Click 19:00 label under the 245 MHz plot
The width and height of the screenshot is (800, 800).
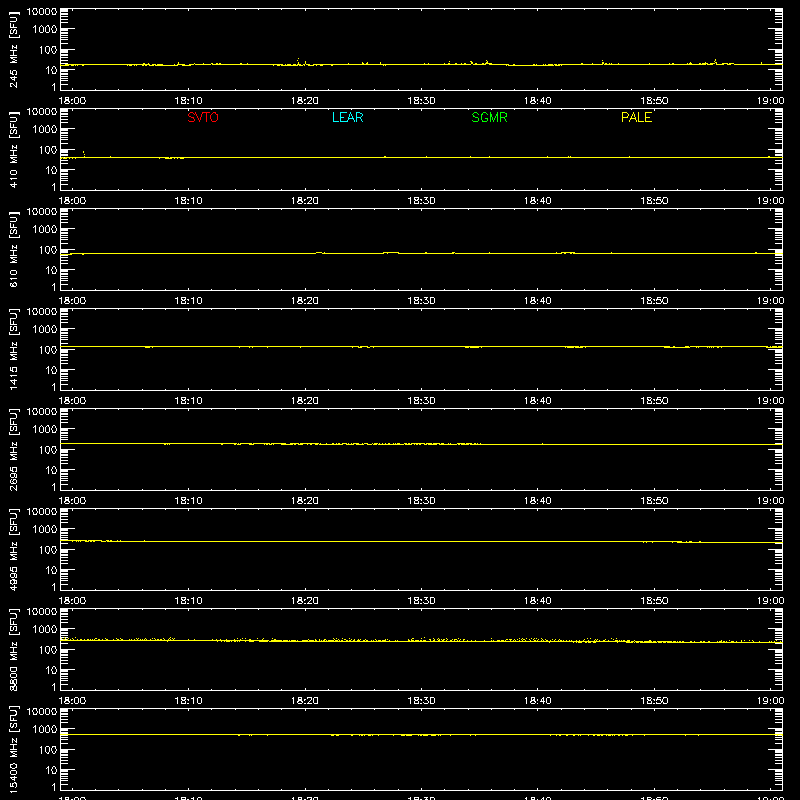pyautogui.click(x=770, y=101)
